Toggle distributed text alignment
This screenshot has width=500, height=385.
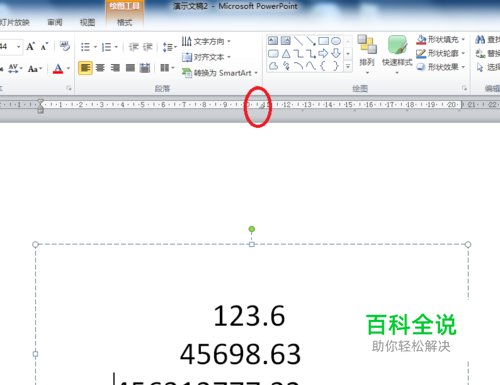point(145,68)
